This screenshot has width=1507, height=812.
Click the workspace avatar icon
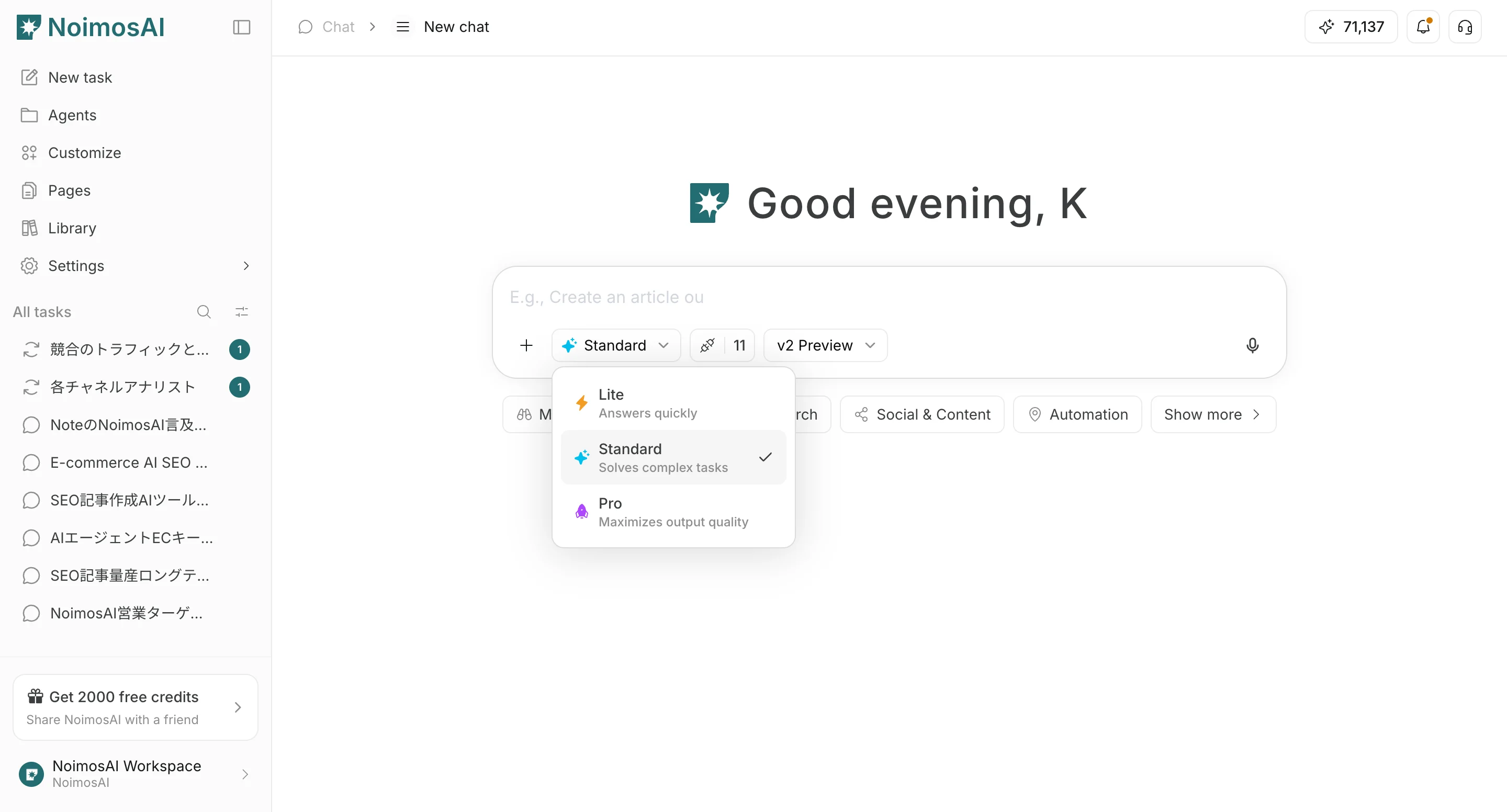tap(31, 774)
